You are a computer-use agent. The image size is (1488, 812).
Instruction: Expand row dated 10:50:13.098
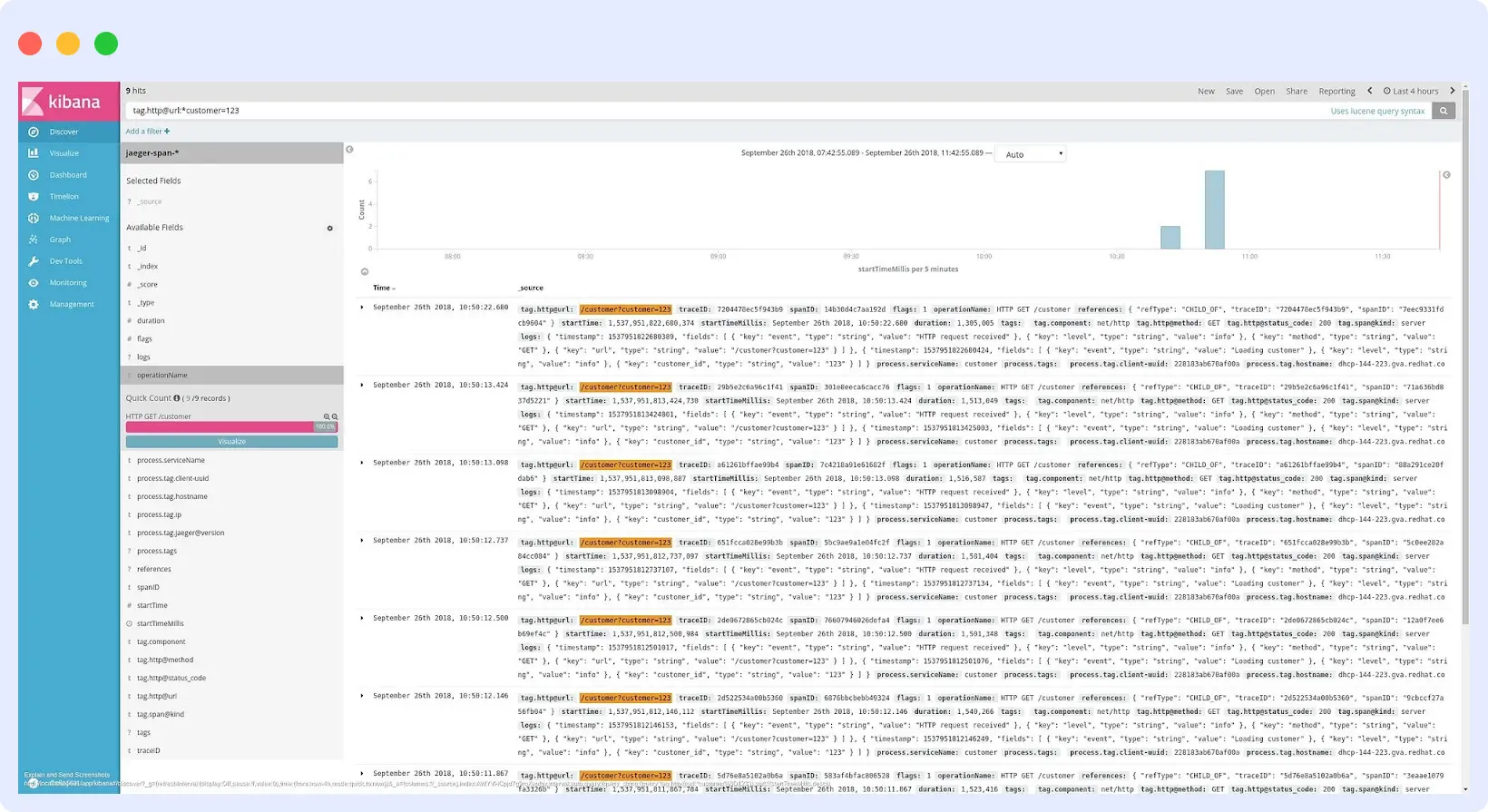pos(362,463)
